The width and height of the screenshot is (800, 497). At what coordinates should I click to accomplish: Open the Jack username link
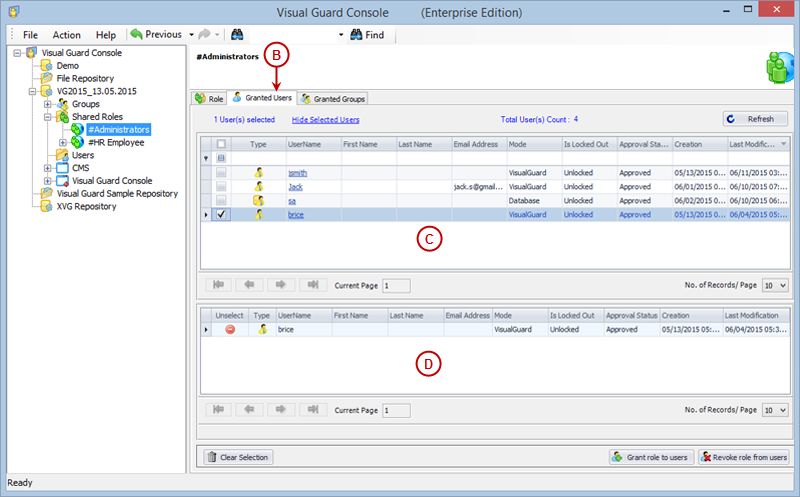295,187
